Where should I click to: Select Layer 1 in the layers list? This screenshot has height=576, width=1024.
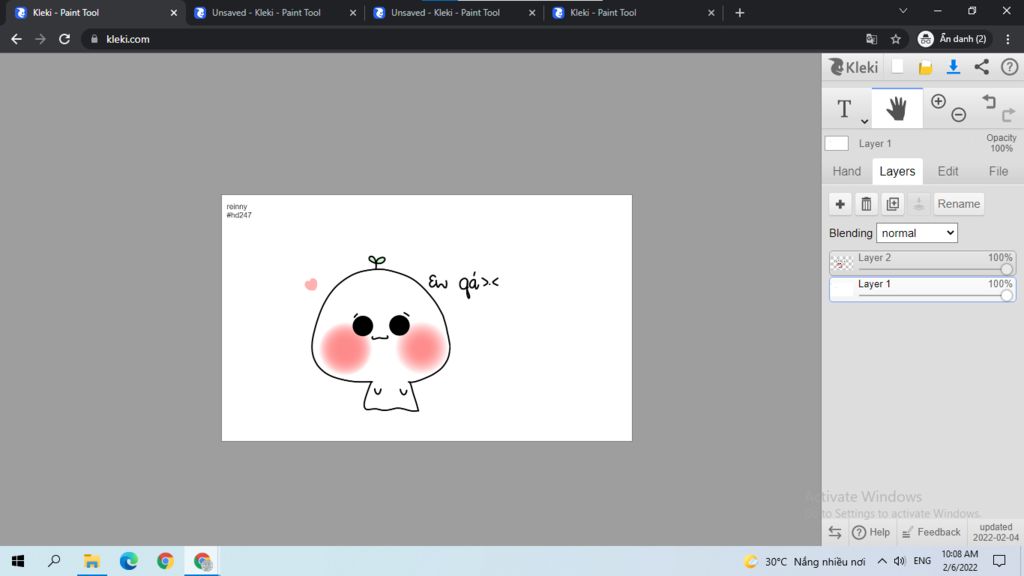(x=922, y=289)
